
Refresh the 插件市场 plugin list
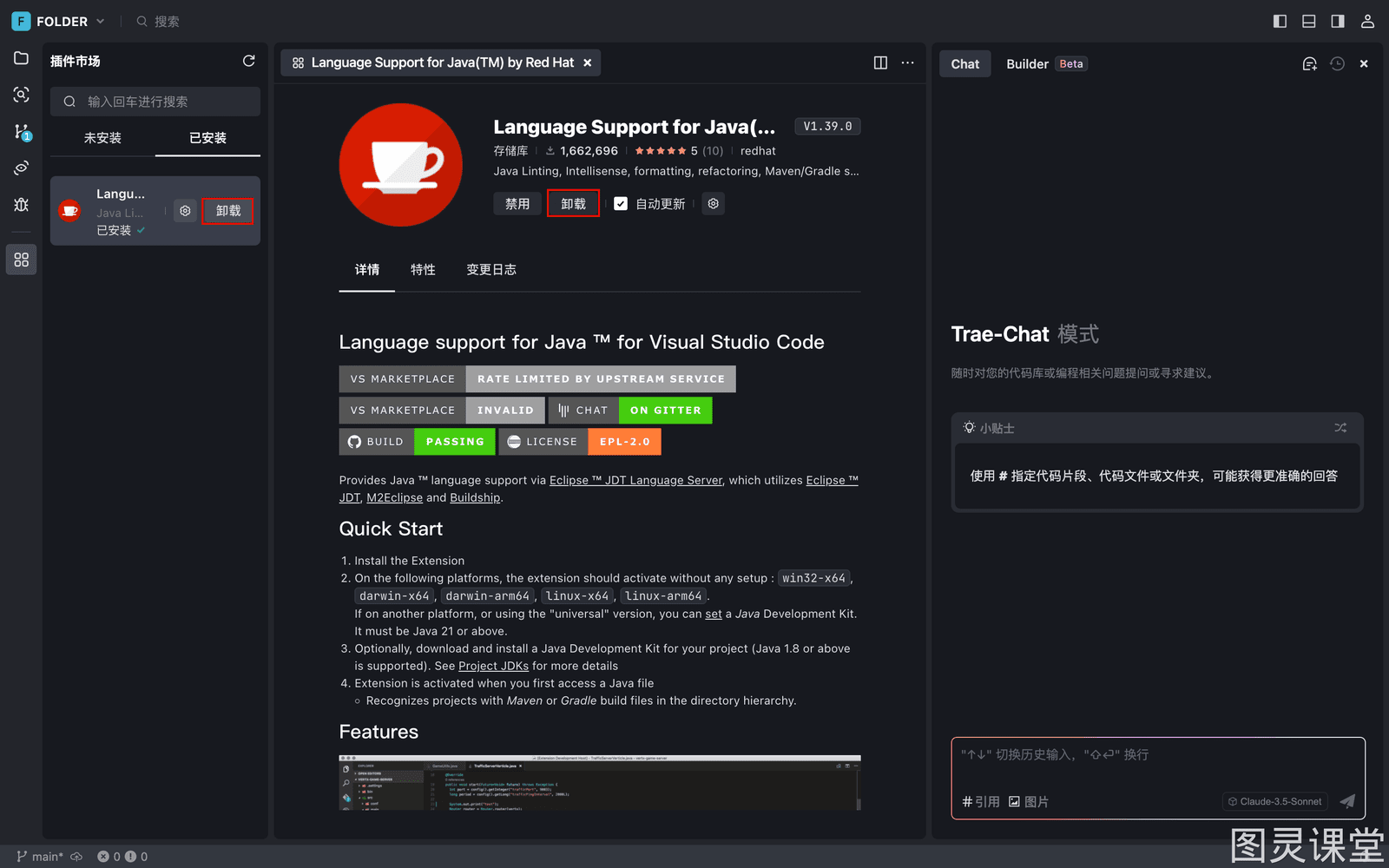point(249,61)
